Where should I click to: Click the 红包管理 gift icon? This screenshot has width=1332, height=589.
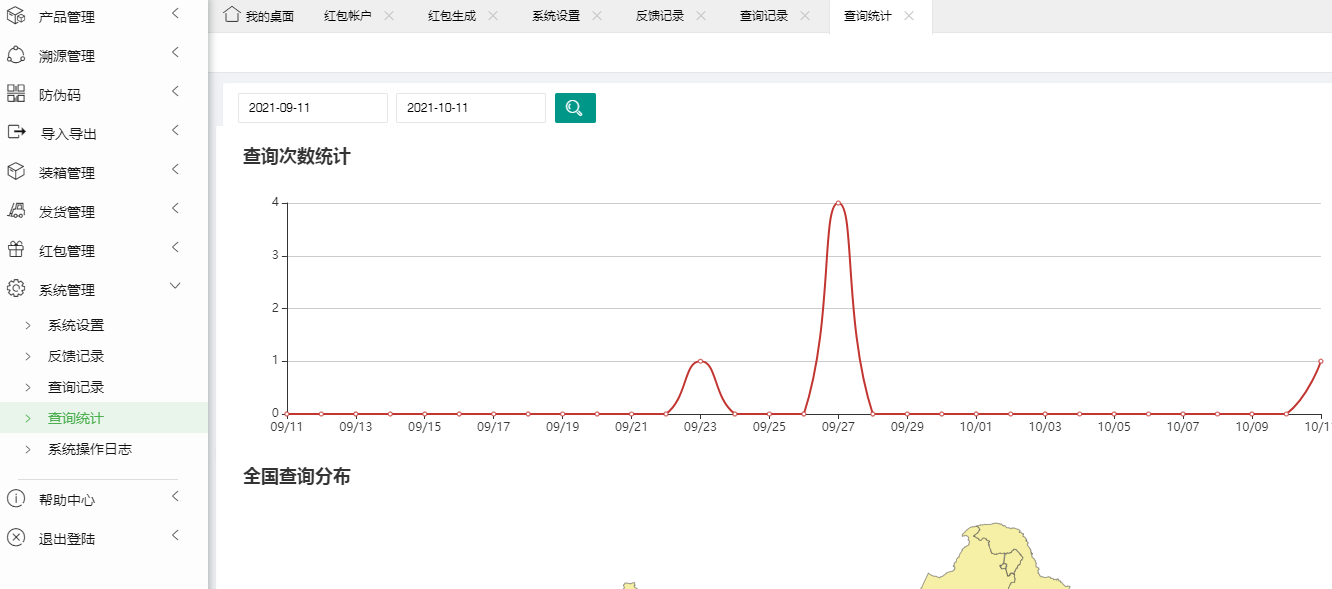[x=16, y=250]
